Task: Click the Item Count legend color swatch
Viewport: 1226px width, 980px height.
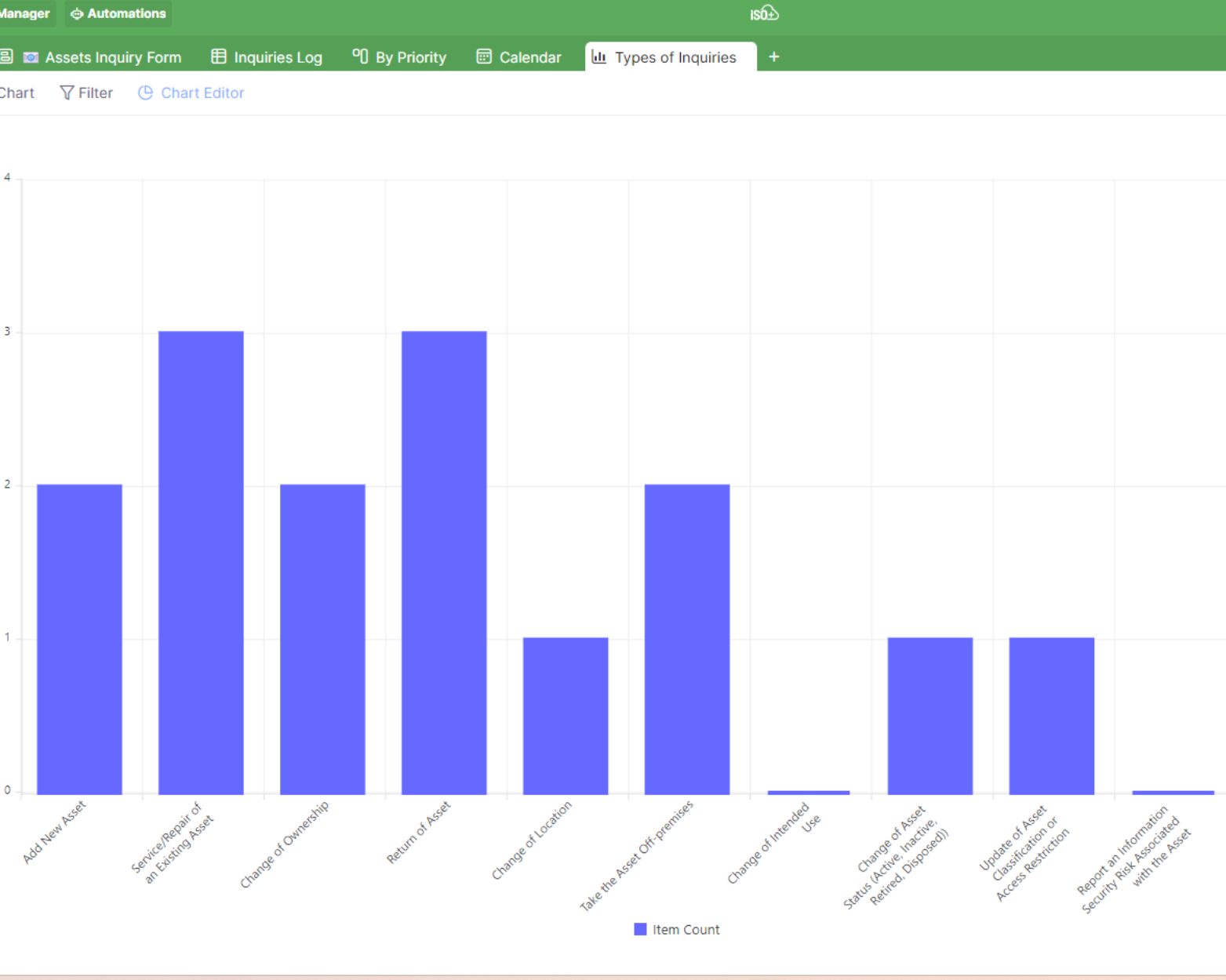Action: pyautogui.click(x=640, y=929)
